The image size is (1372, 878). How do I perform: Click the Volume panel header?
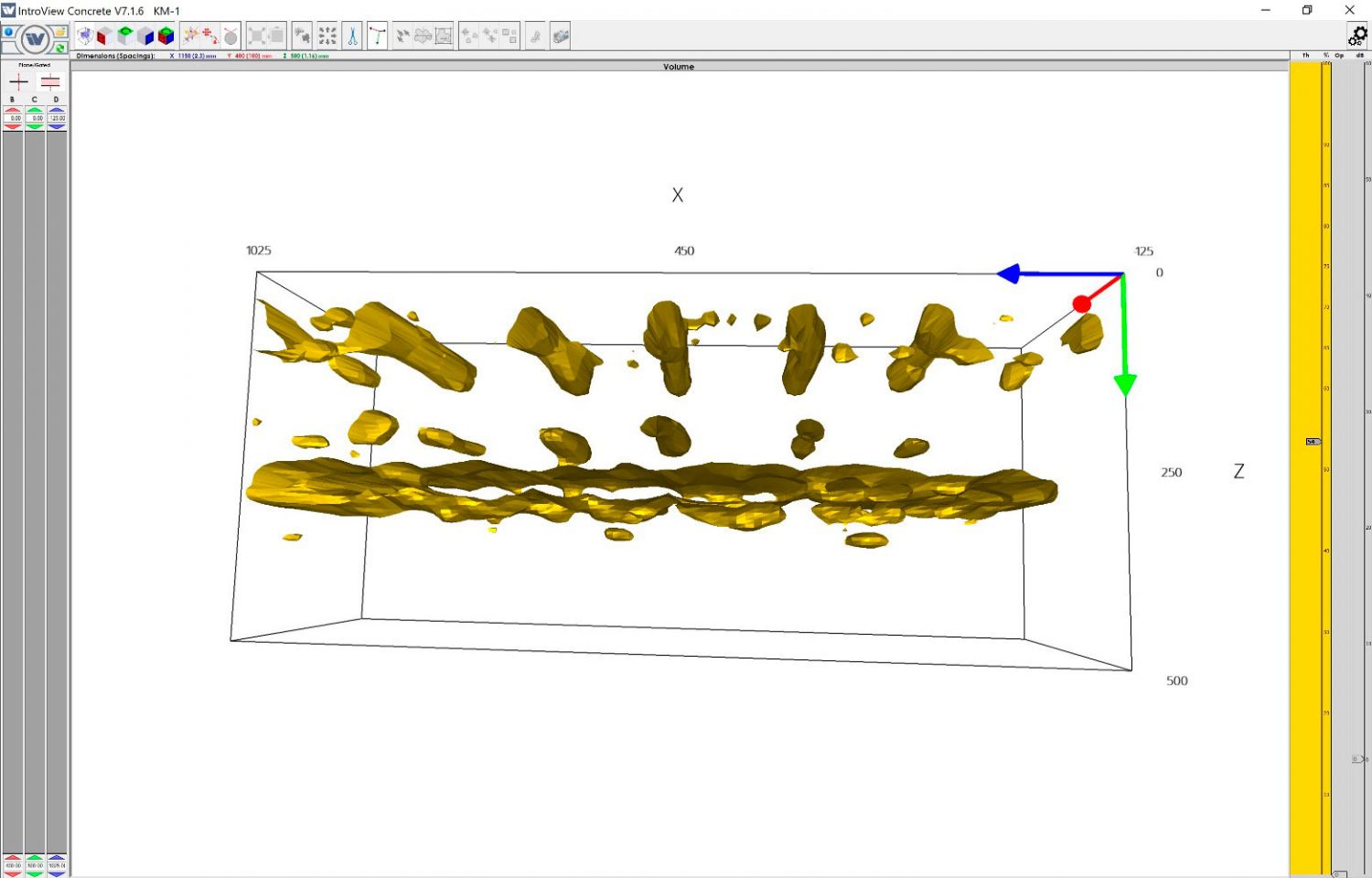click(x=679, y=67)
